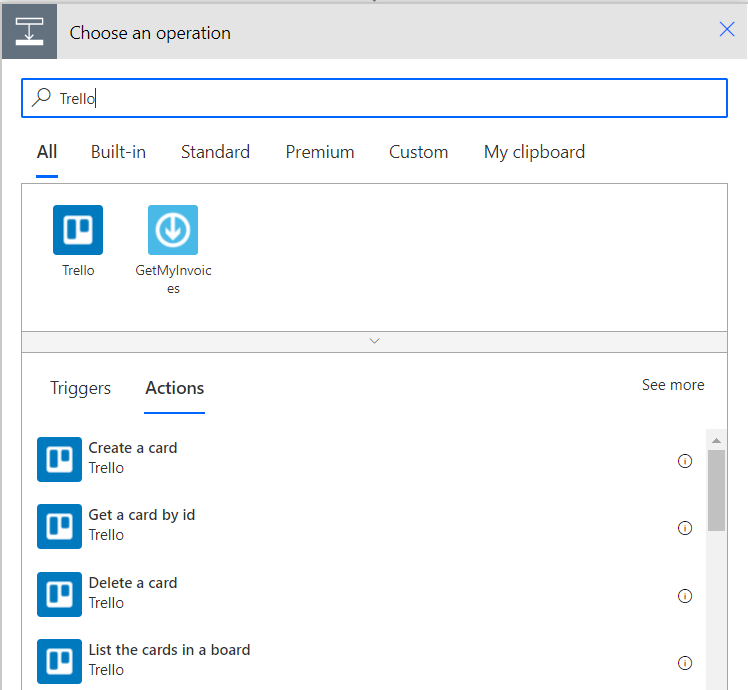The height and width of the screenshot is (690, 748).
Task: Switch to the Built-in tab
Action: (x=118, y=152)
